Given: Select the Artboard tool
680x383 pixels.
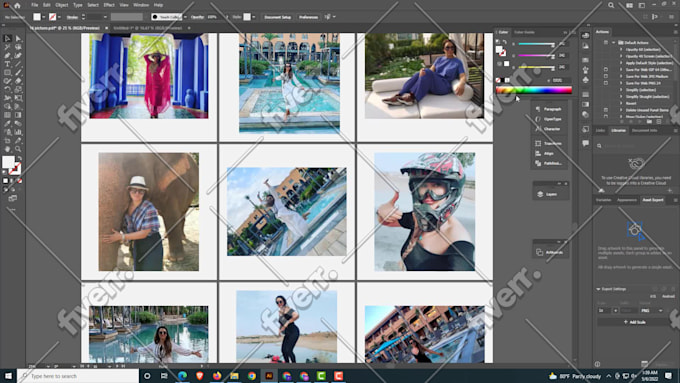Looking at the screenshot, I should [x=7, y=141].
